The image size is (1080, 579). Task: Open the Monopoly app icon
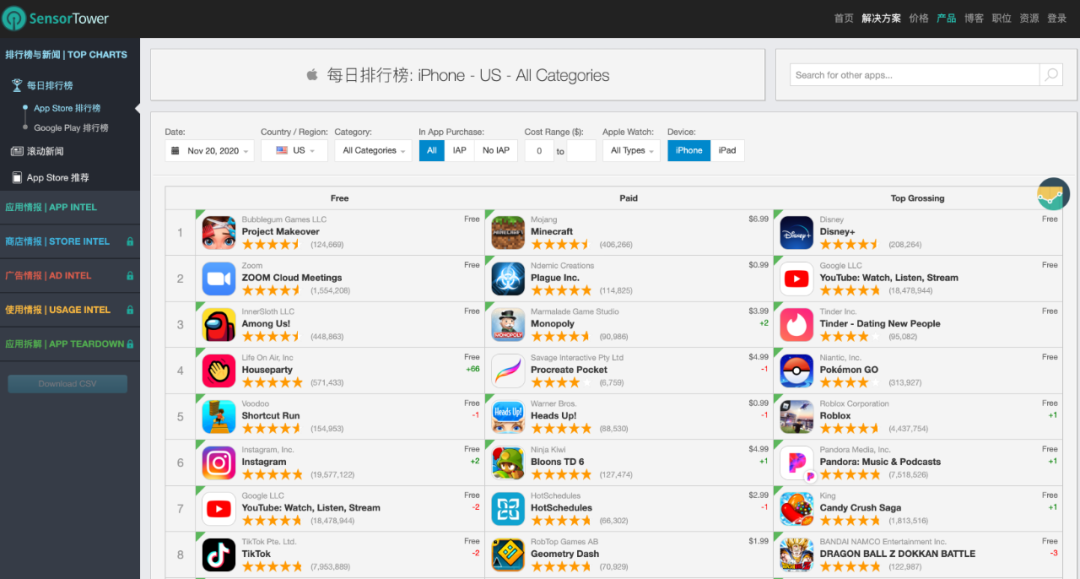(x=508, y=325)
